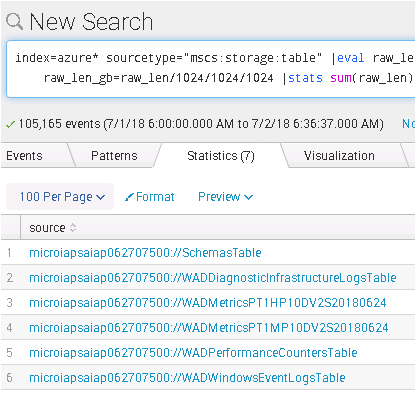Viewport: 416px width, 394px height.
Task: Switch to the Patterns tab
Action: click(114, 156)
